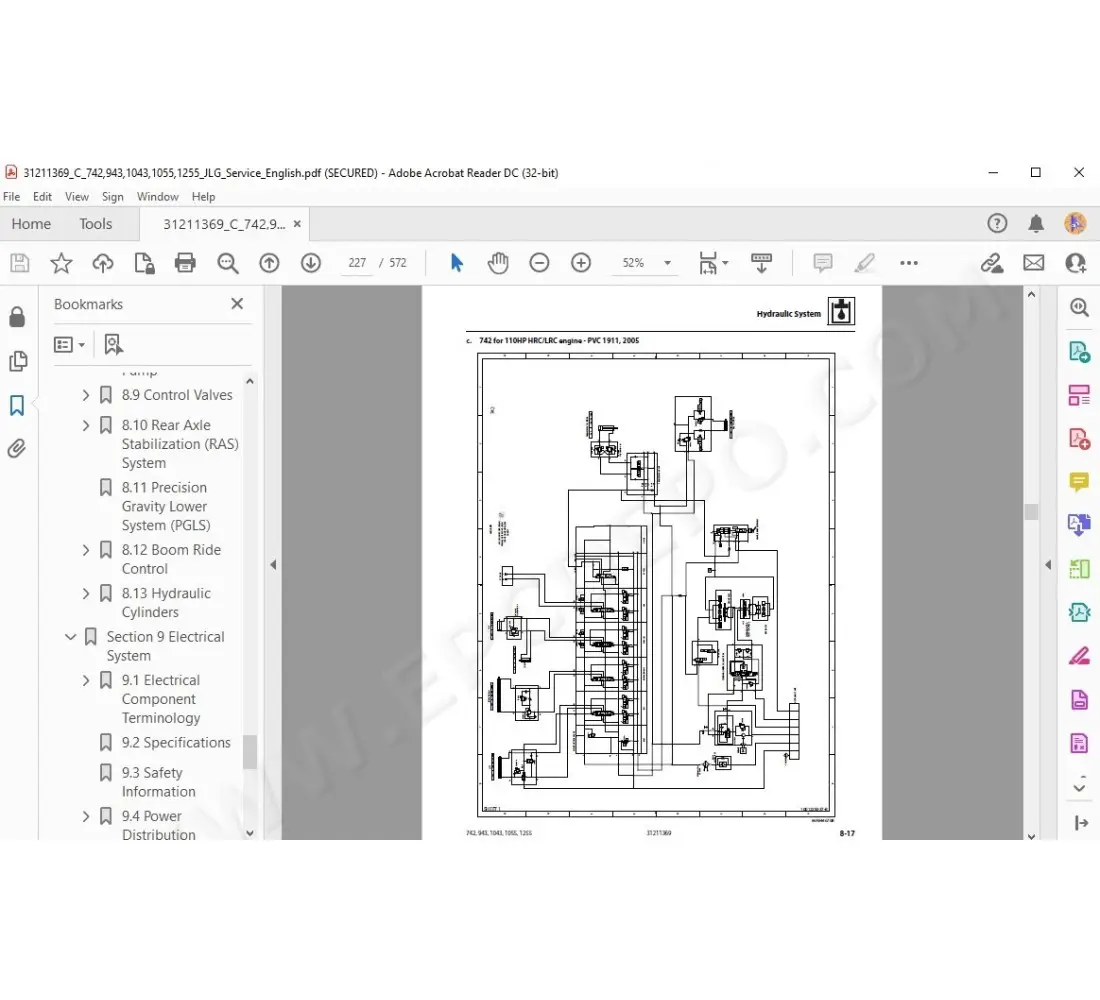The image size is (1100, 1000).
Task: Switch to the Tools tab
Action: pyautogui.click(x=96, y=224)
